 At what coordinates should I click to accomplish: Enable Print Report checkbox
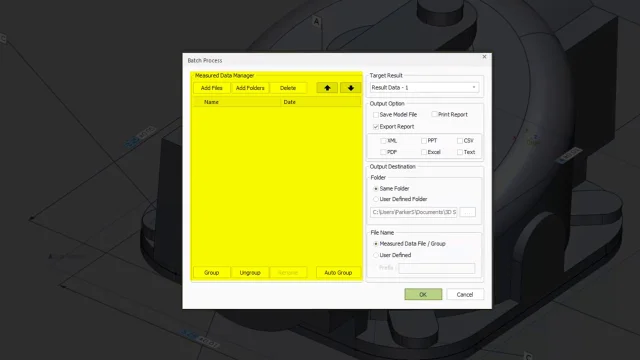[434, 115]
